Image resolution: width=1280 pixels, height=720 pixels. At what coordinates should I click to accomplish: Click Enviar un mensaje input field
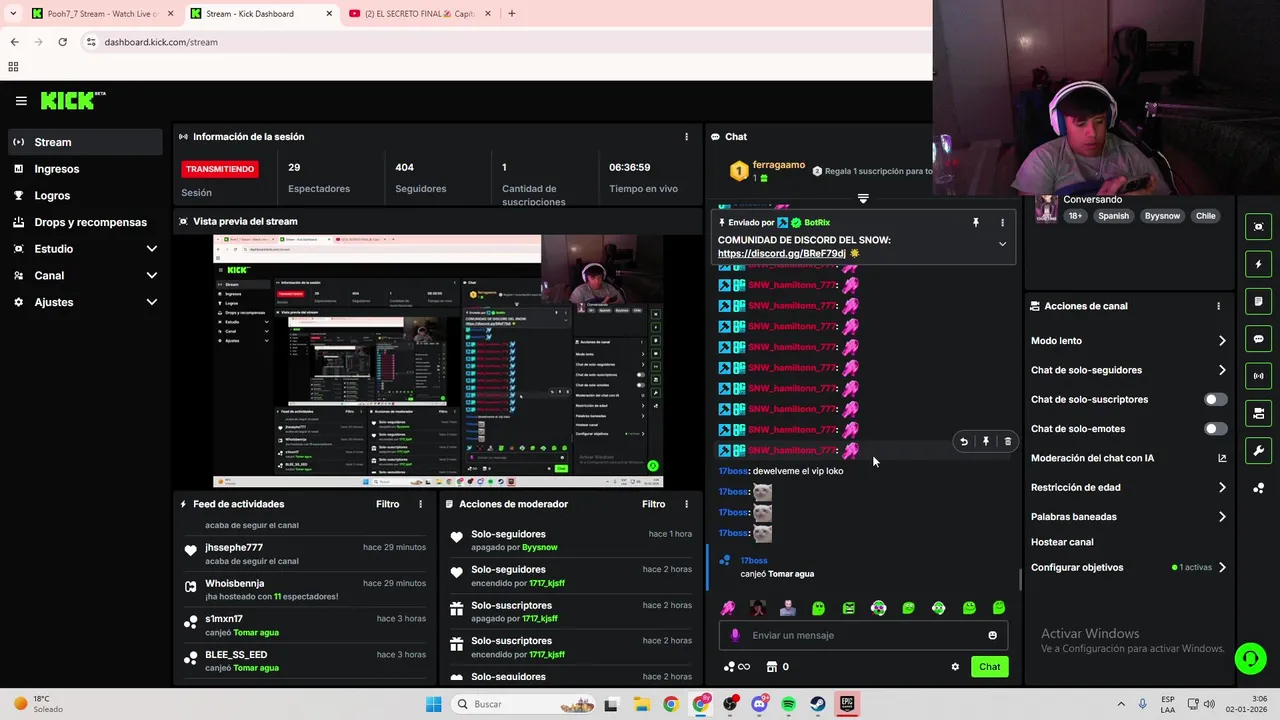pyautogui.click(x=864, y=635)
